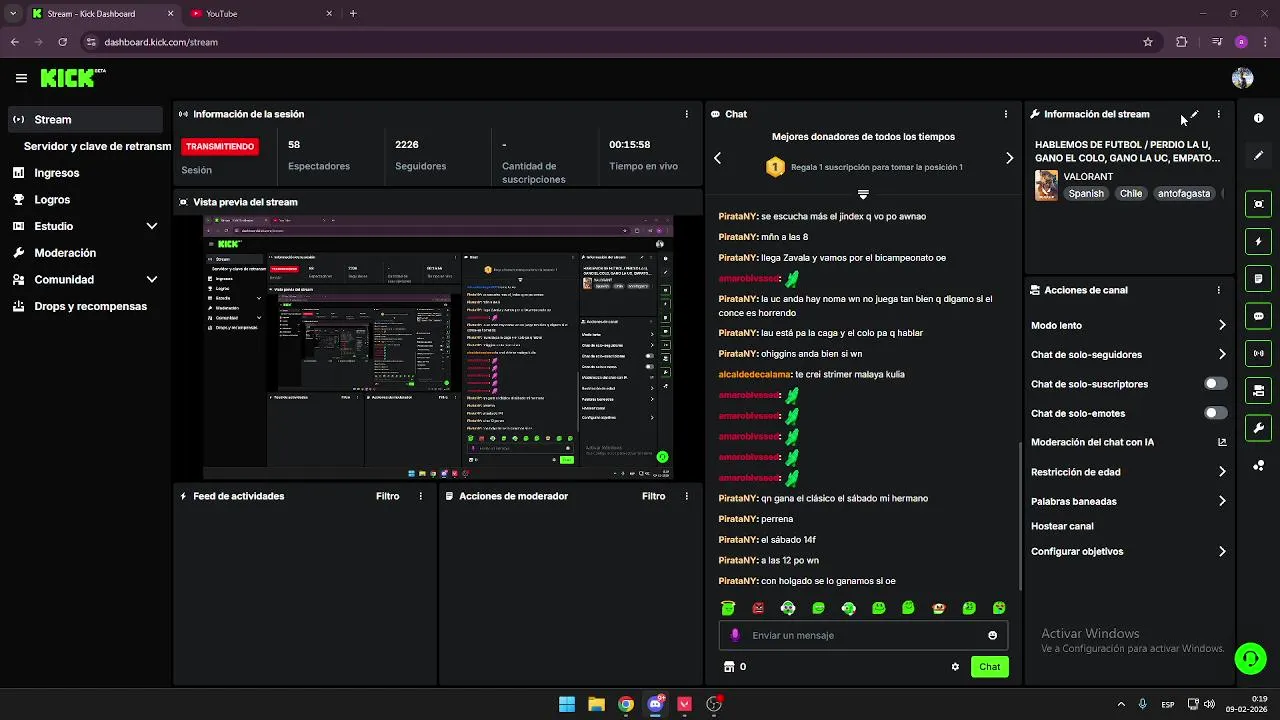Go to previous top donor slide
This screenshot has height=720, width=1280.
pos(717,158)
